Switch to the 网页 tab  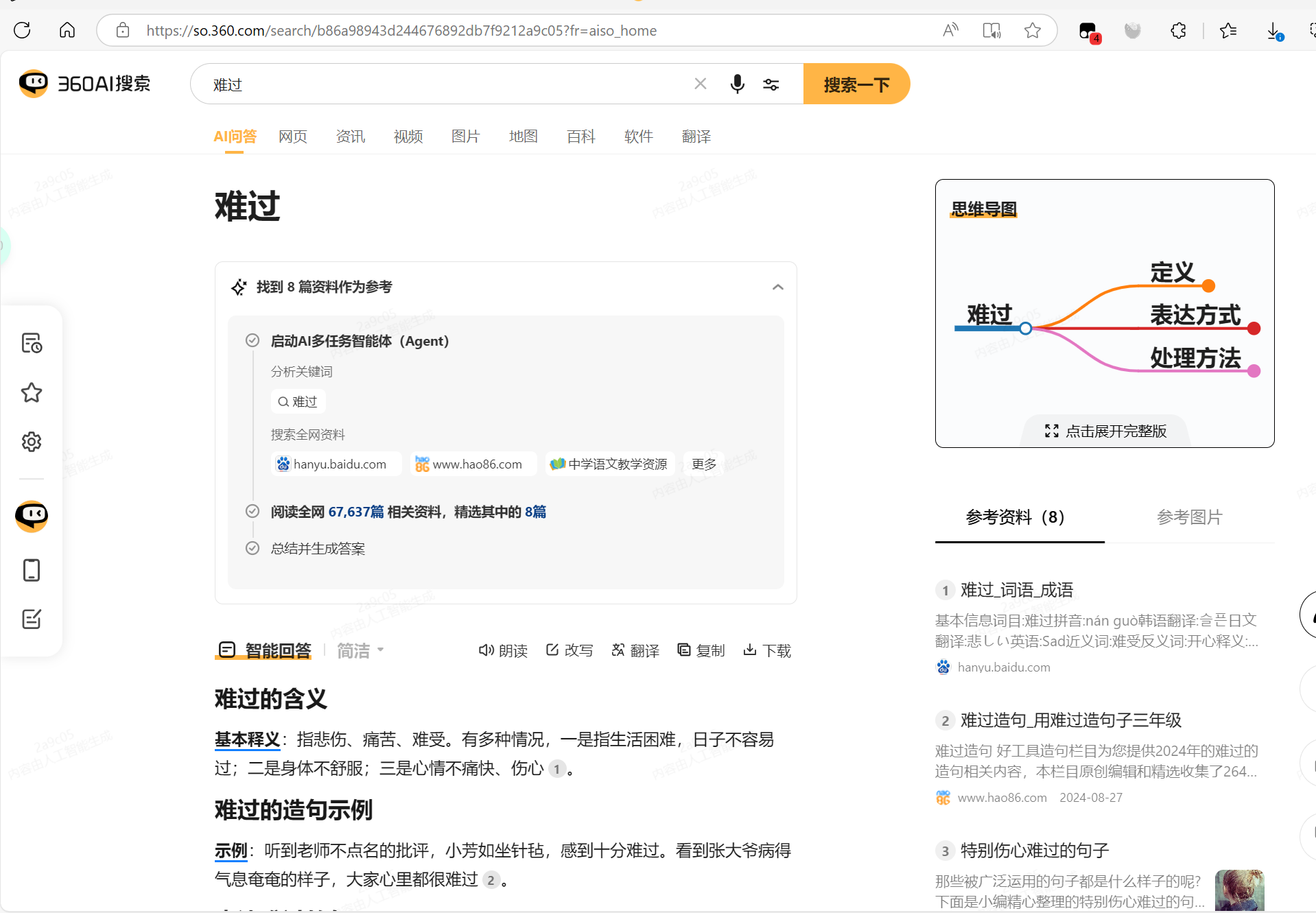coord(293,137)
